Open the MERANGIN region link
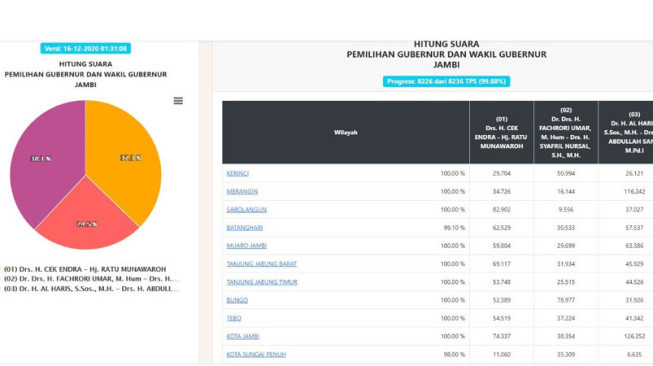Viewport: 653px width, 366px height. 242,192
